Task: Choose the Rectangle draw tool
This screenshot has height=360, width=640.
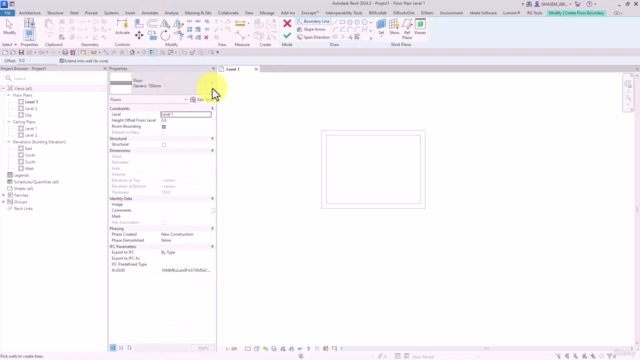Action: [342, 22]
